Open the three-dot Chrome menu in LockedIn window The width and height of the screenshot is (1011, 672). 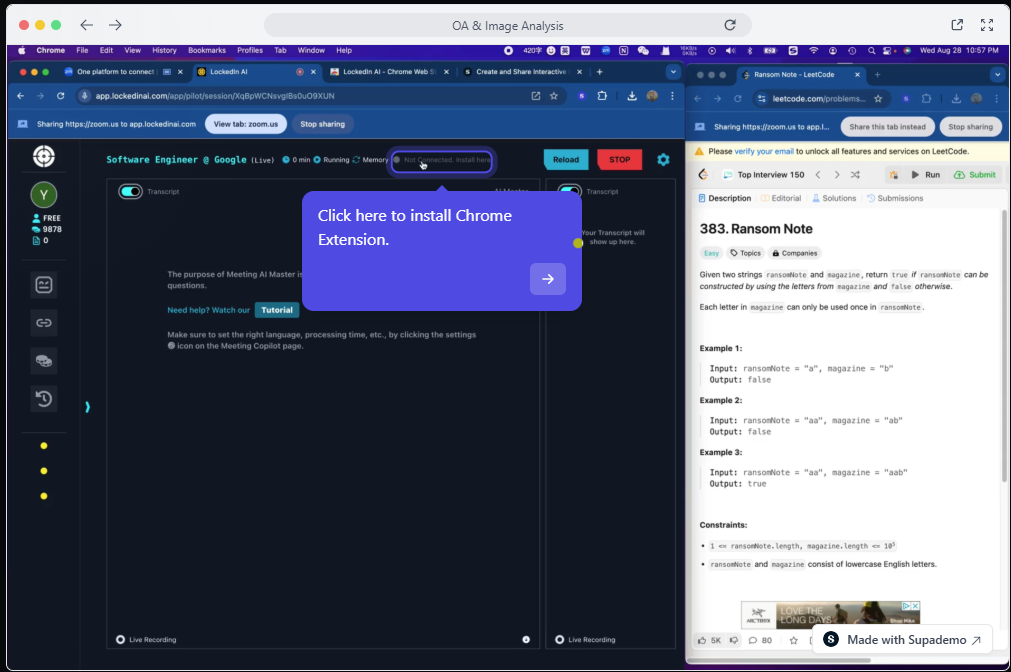click(x=672, y=96)
